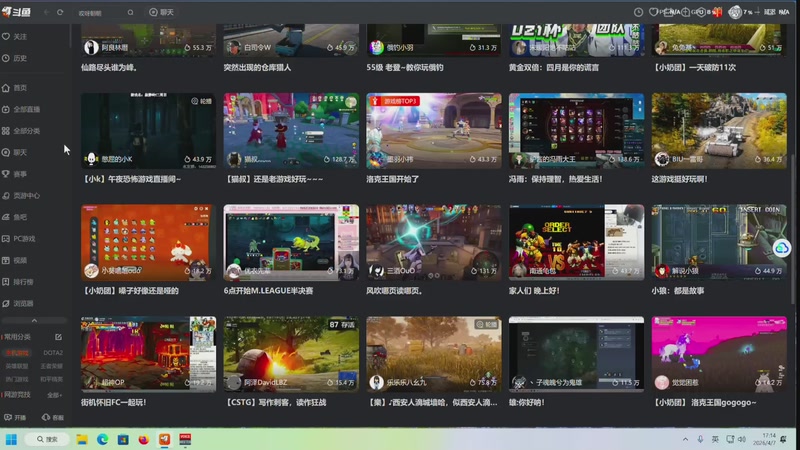800x450 pixels.
Task: Open streamer 解说小狼's avatar
Action: pyautogui.click(x=662, y=270)
